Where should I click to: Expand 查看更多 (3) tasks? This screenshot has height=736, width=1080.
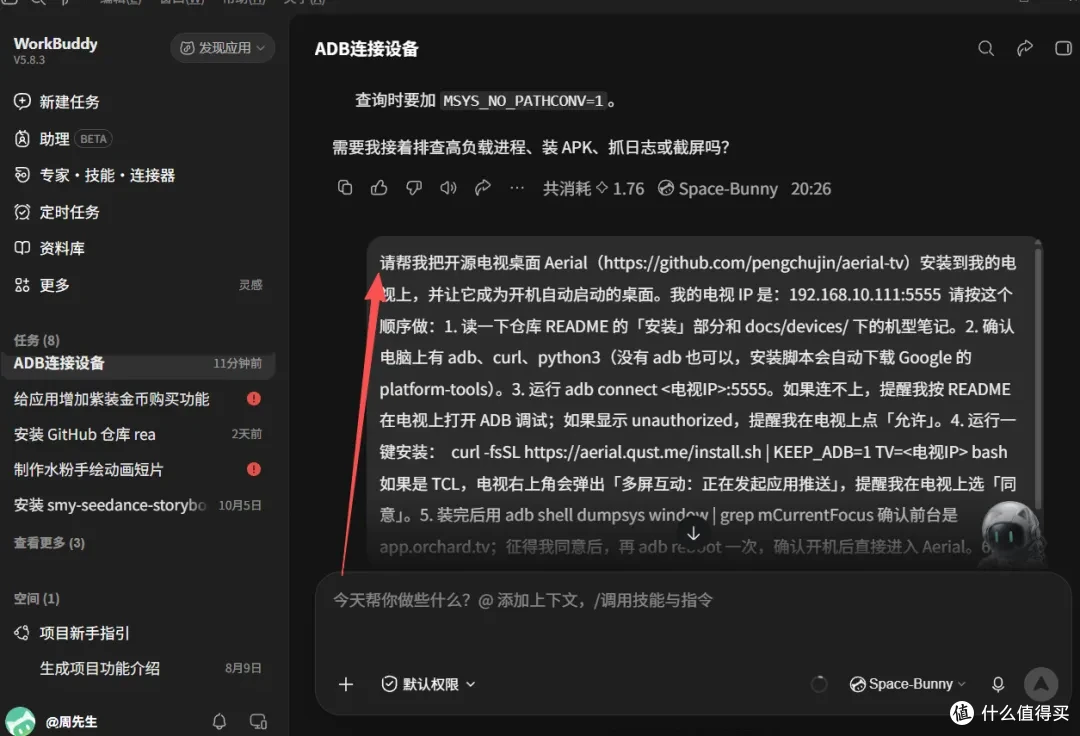[50, 543]
